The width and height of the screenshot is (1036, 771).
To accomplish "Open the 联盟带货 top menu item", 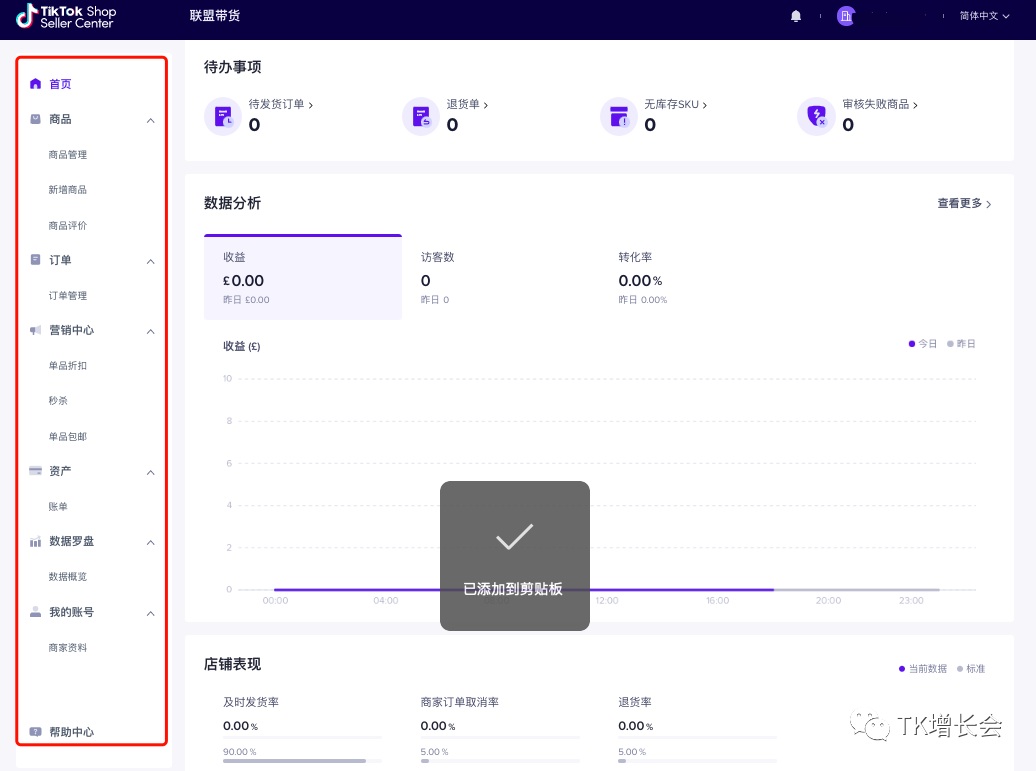I will 213,16.
